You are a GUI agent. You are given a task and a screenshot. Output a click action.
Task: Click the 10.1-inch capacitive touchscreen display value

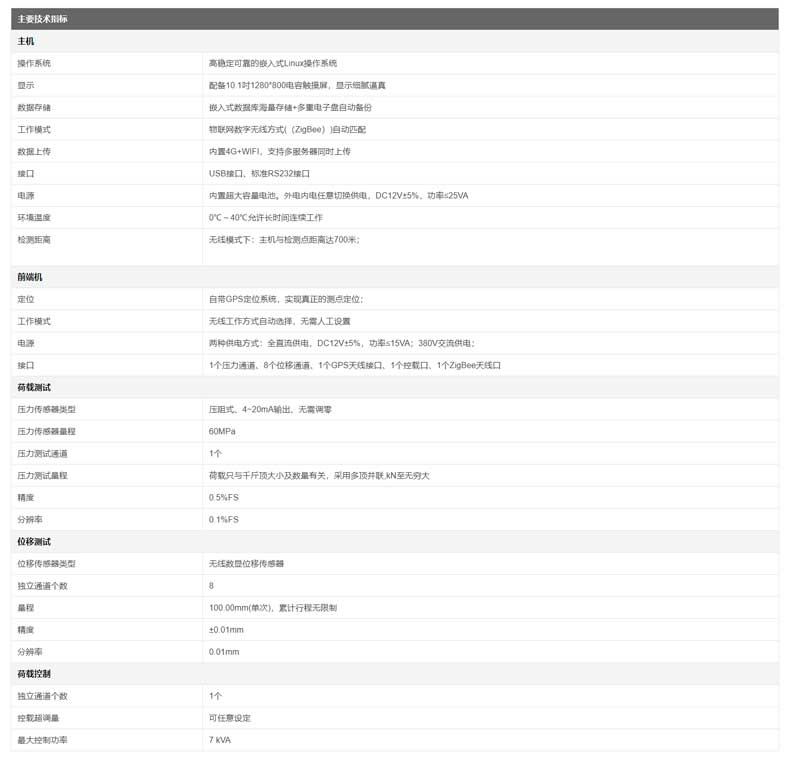pyautogui.click(x=296, y=85)
